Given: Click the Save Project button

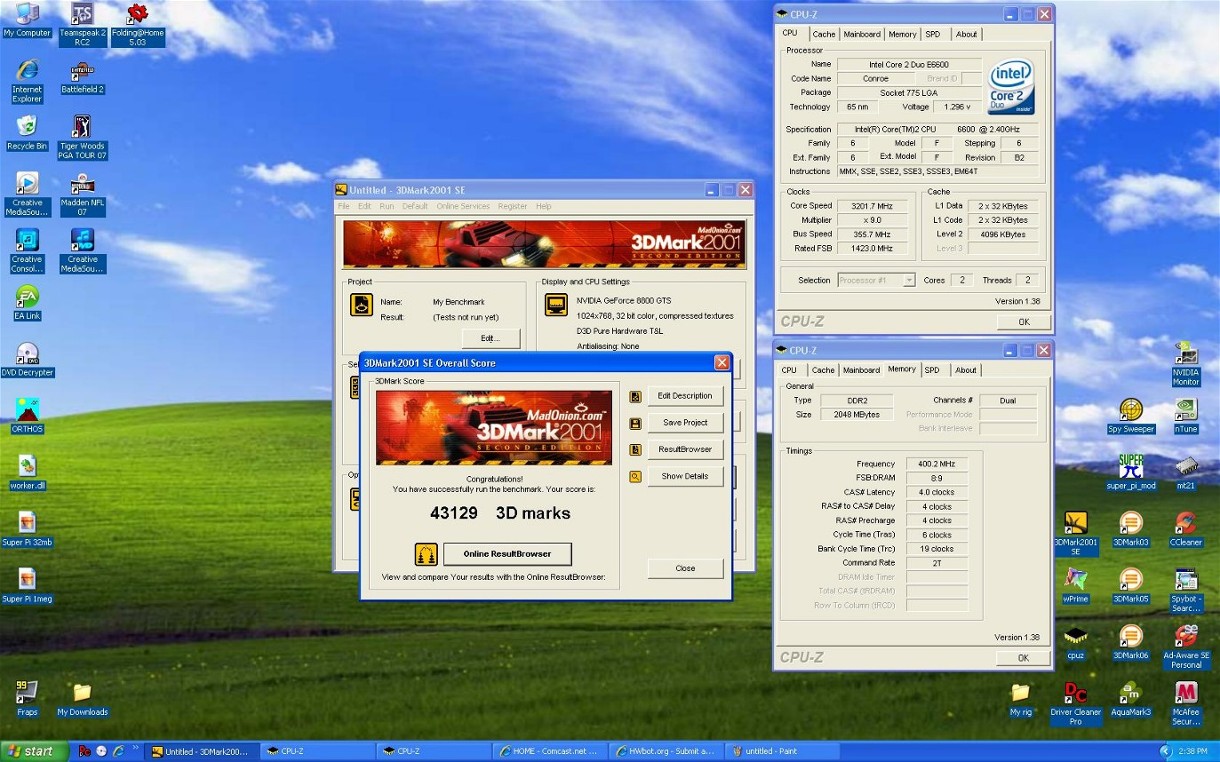Looking at the screenshot, I should click(x=685, y=423).
